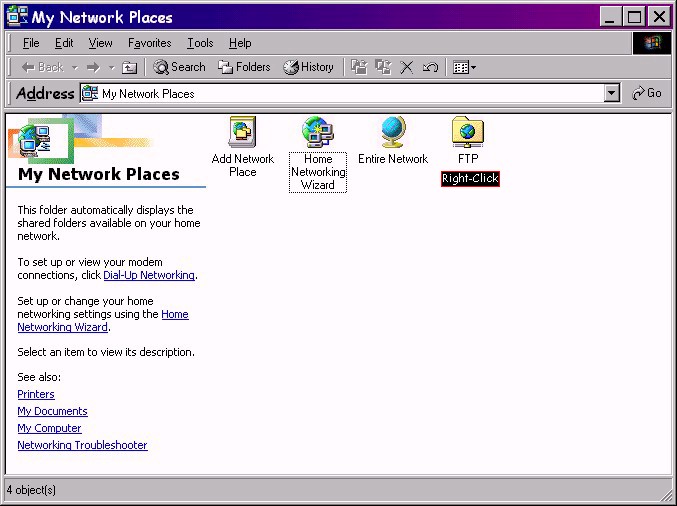Minimize the My Network Places window

[x=610, y=17]
